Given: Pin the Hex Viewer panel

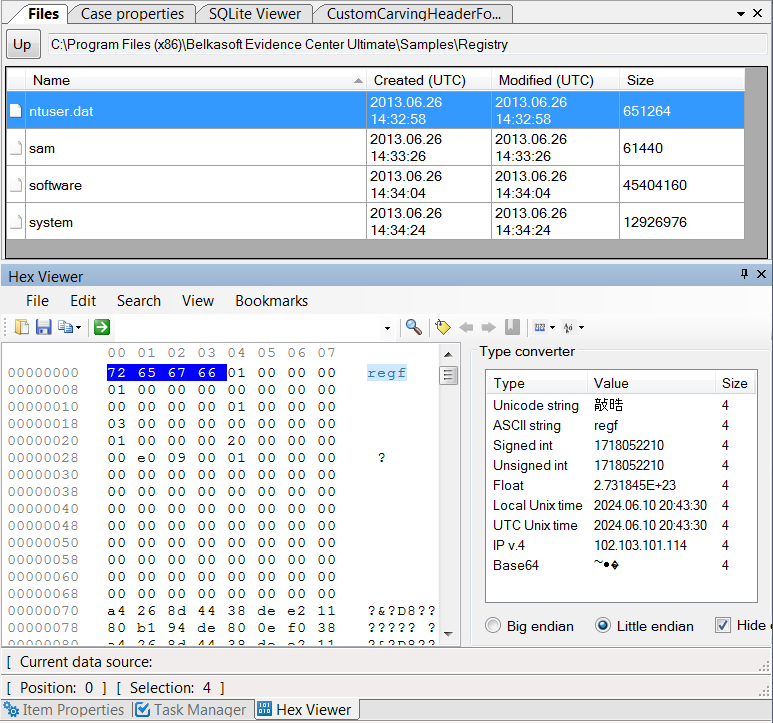Looking at the screenshot, I should click(744, 275).
